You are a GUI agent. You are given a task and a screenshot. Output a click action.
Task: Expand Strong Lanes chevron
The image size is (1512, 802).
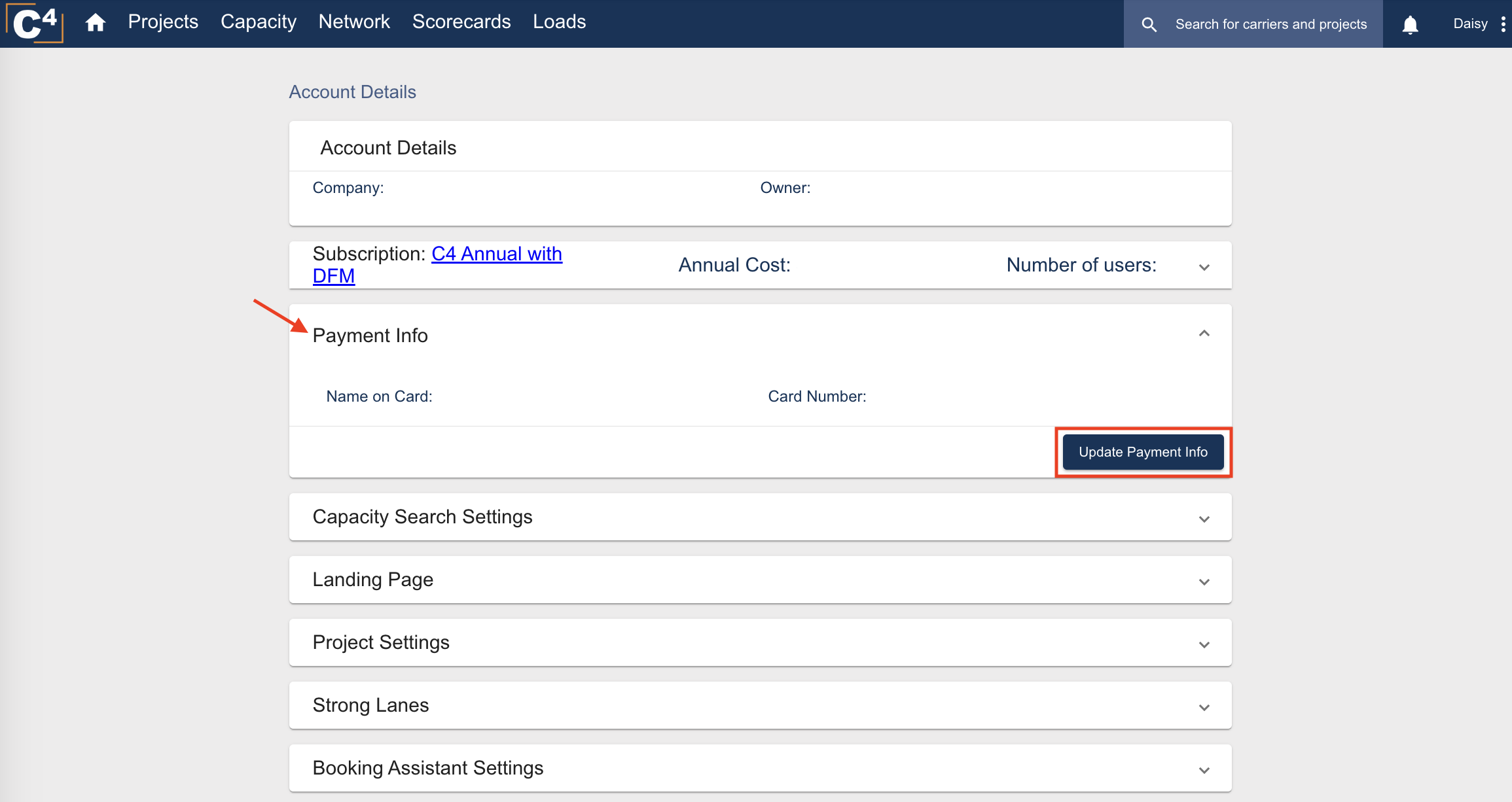click(x=1204, y=707)
